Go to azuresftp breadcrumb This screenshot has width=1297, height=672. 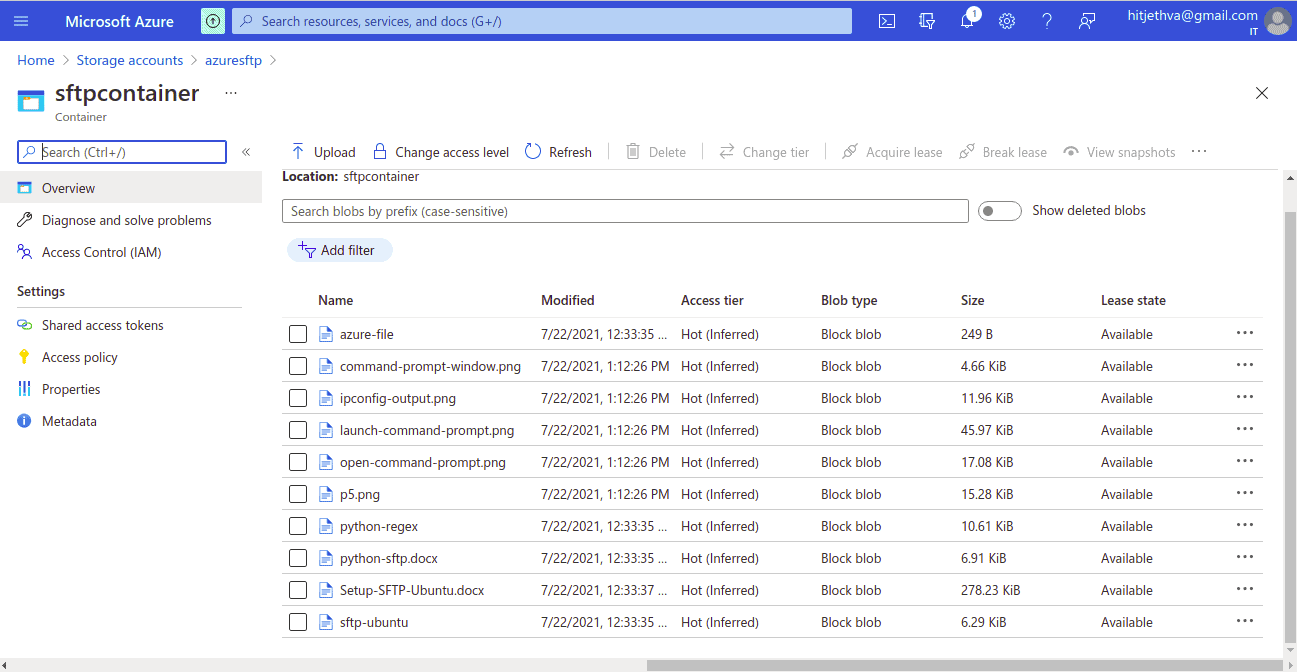point(233,60)
